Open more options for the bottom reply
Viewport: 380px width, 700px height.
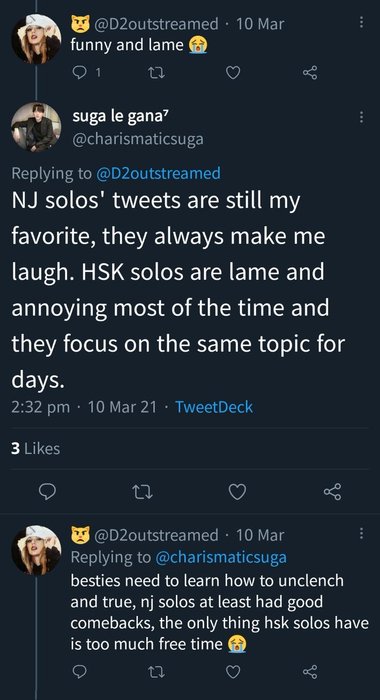click(361, 534)
